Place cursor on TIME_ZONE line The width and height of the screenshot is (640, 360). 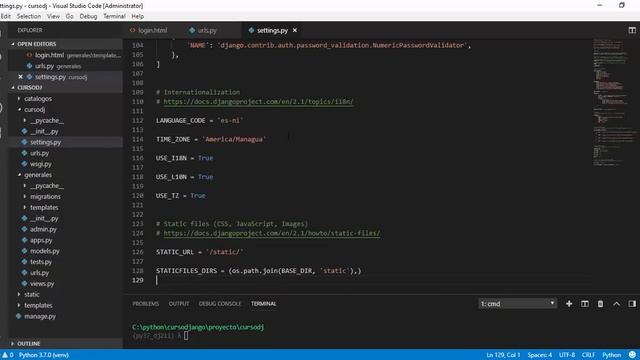pyautogui.click(x=211, y=140)
